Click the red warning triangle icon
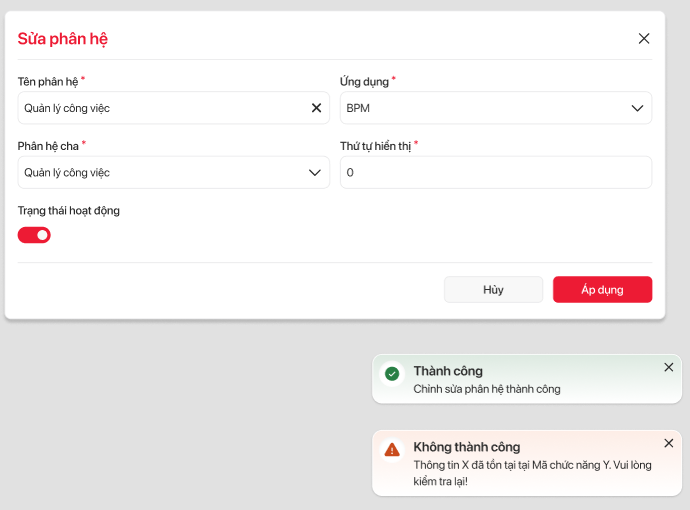Image resolution: width=690 pixels, height=510 pixels. [392, 450]
